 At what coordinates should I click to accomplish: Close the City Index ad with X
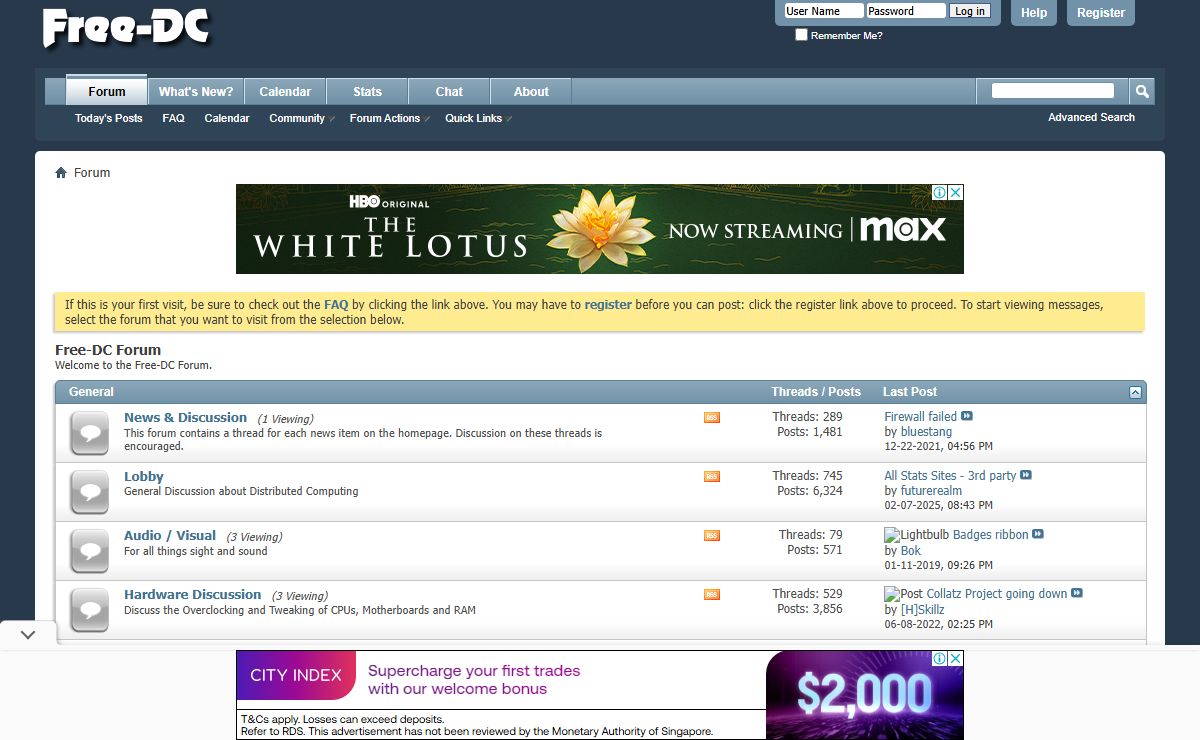point(956,658)
